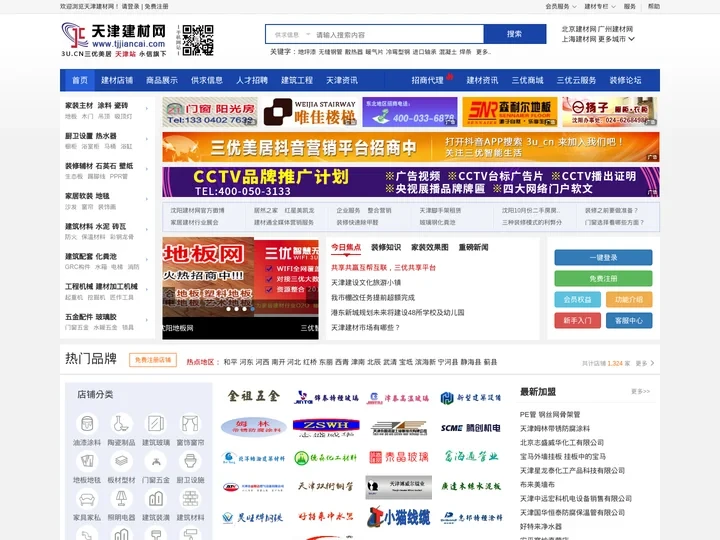Open the 照明电器 lamp category icon
Viewport: 720px width, 540px height.
[x=121, y=499]
